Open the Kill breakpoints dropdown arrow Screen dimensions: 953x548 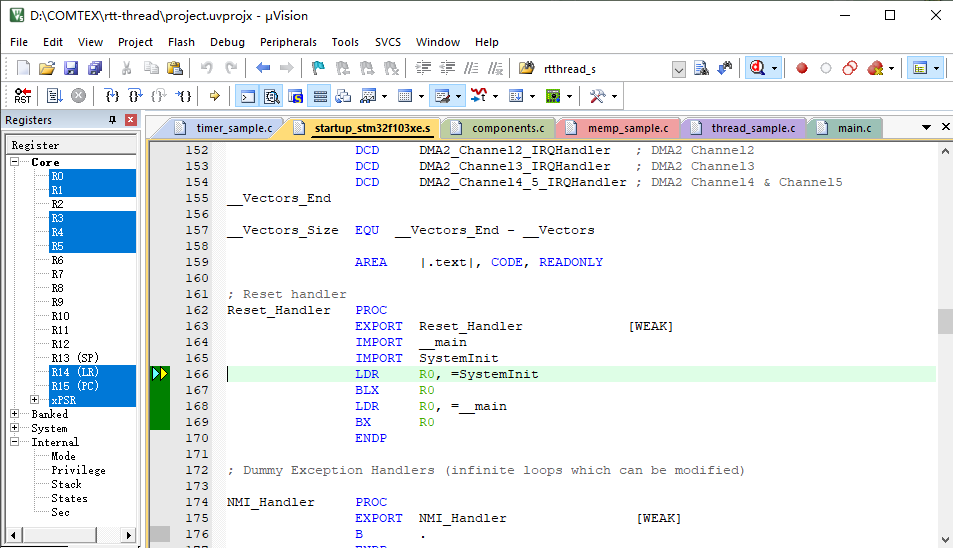coord(891,68)
